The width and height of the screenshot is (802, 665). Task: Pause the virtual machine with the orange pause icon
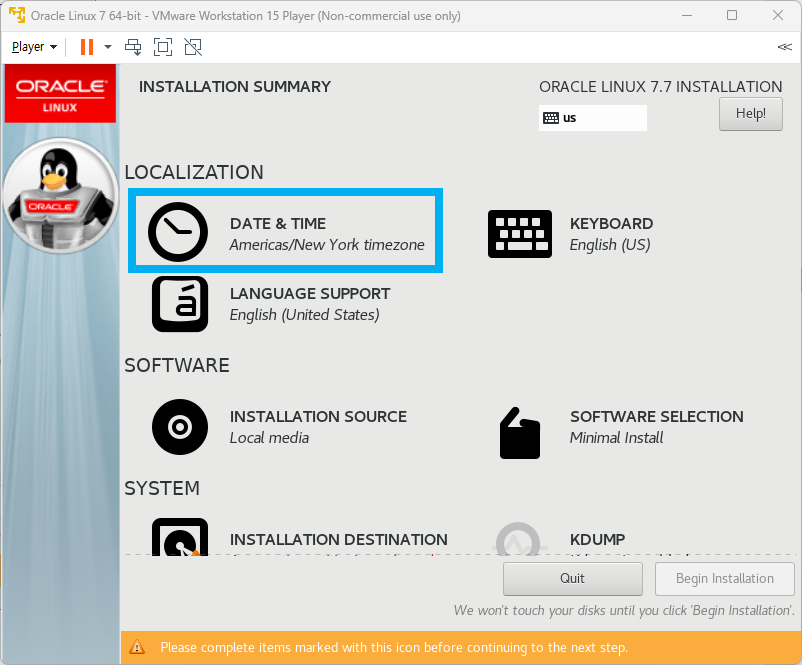[x=87, y=47]
